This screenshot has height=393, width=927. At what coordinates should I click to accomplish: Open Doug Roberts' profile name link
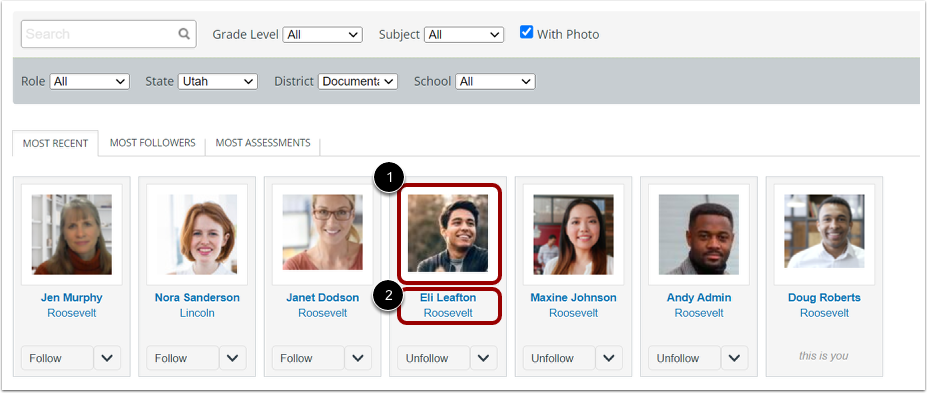coord(824,297)
